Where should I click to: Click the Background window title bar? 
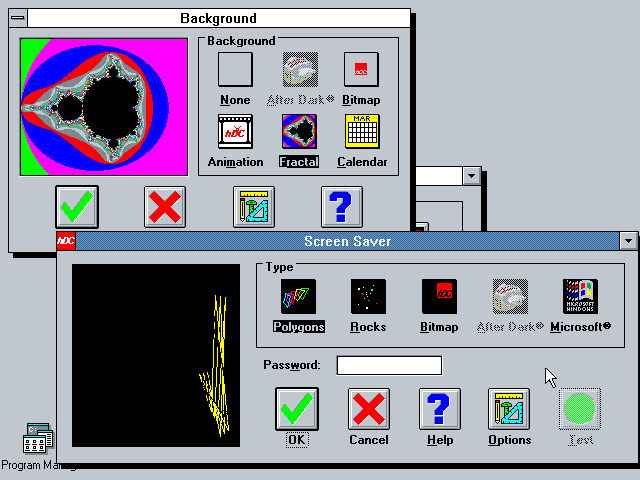click(x=219, y=18)
